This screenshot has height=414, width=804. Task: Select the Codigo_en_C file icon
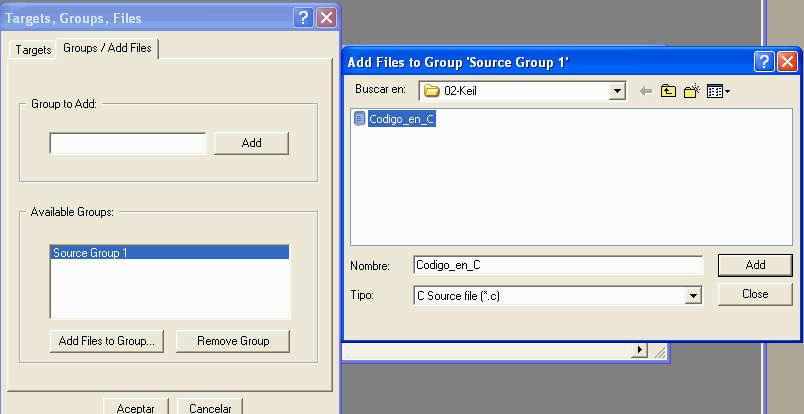360,120
